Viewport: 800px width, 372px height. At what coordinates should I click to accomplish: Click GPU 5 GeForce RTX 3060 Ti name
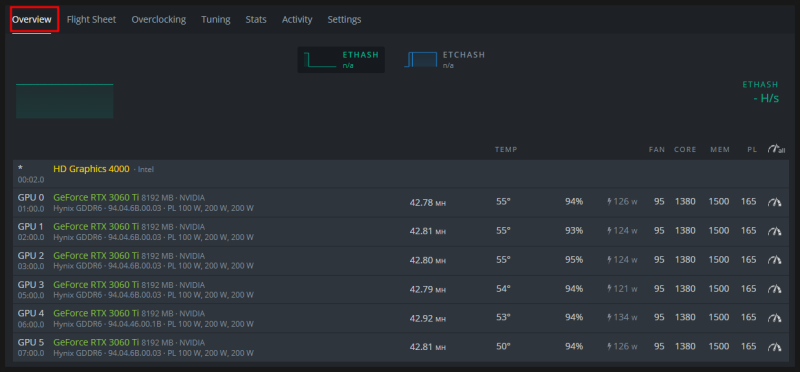coord(96,342)
